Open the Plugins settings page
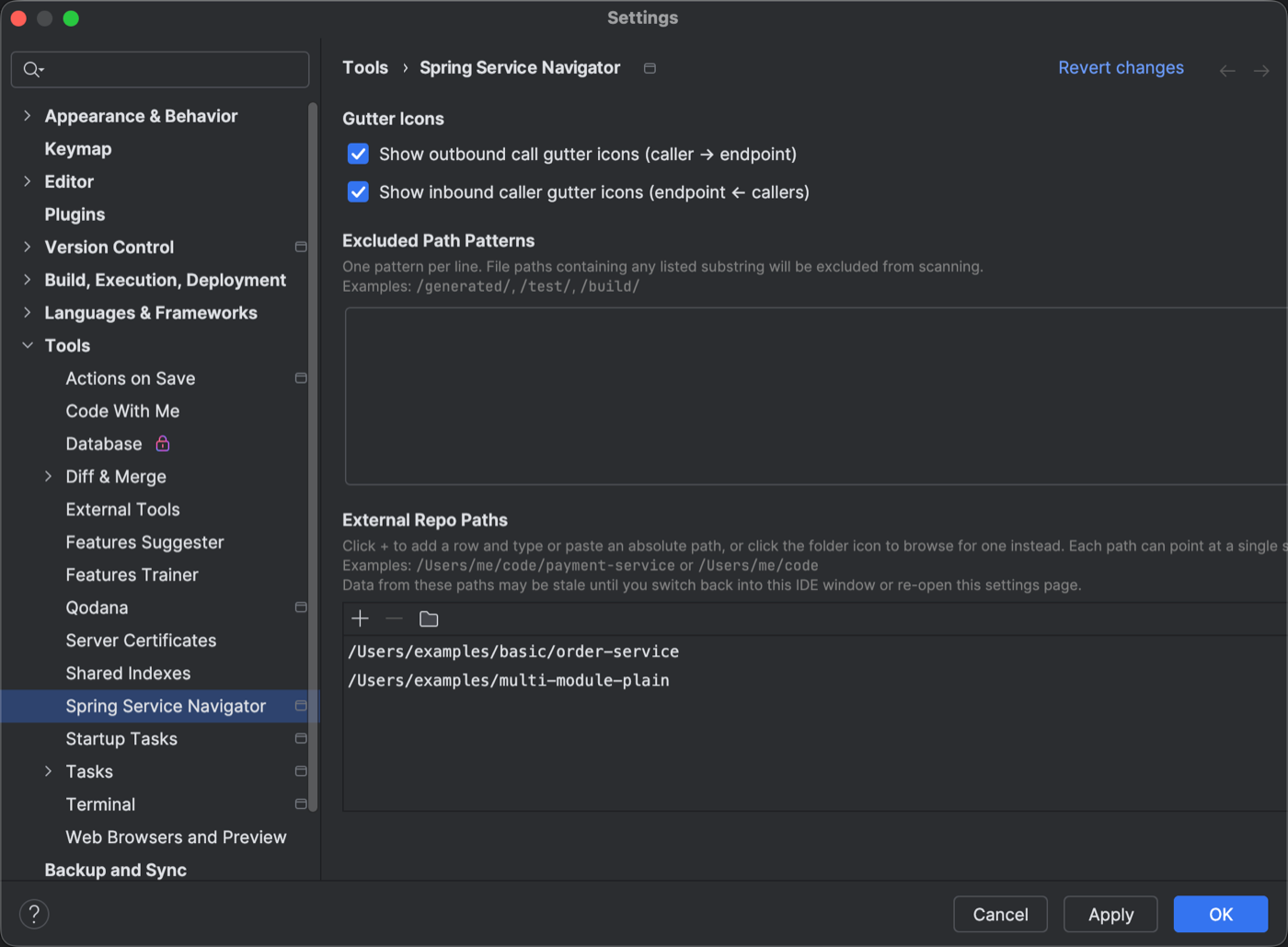The width and height of the screenshot is (1288, 947). pyautogui.click(x=75, y=214)
